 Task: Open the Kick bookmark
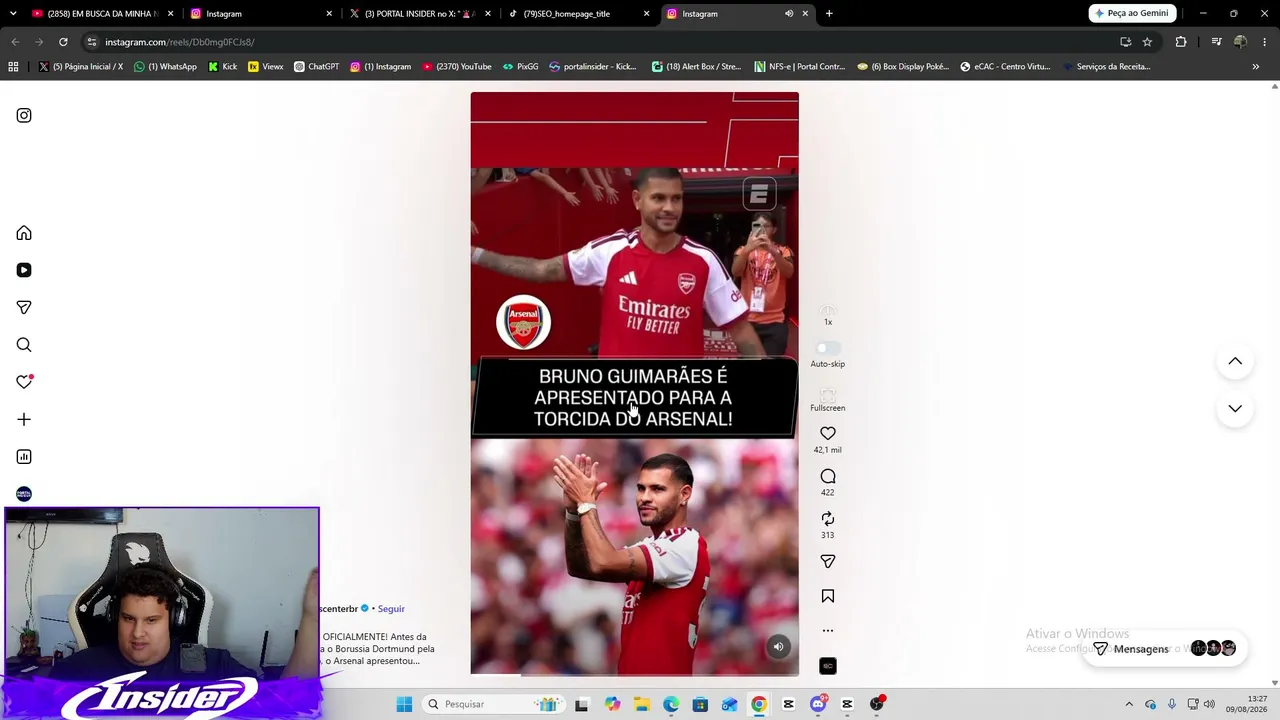pos(223,67)
